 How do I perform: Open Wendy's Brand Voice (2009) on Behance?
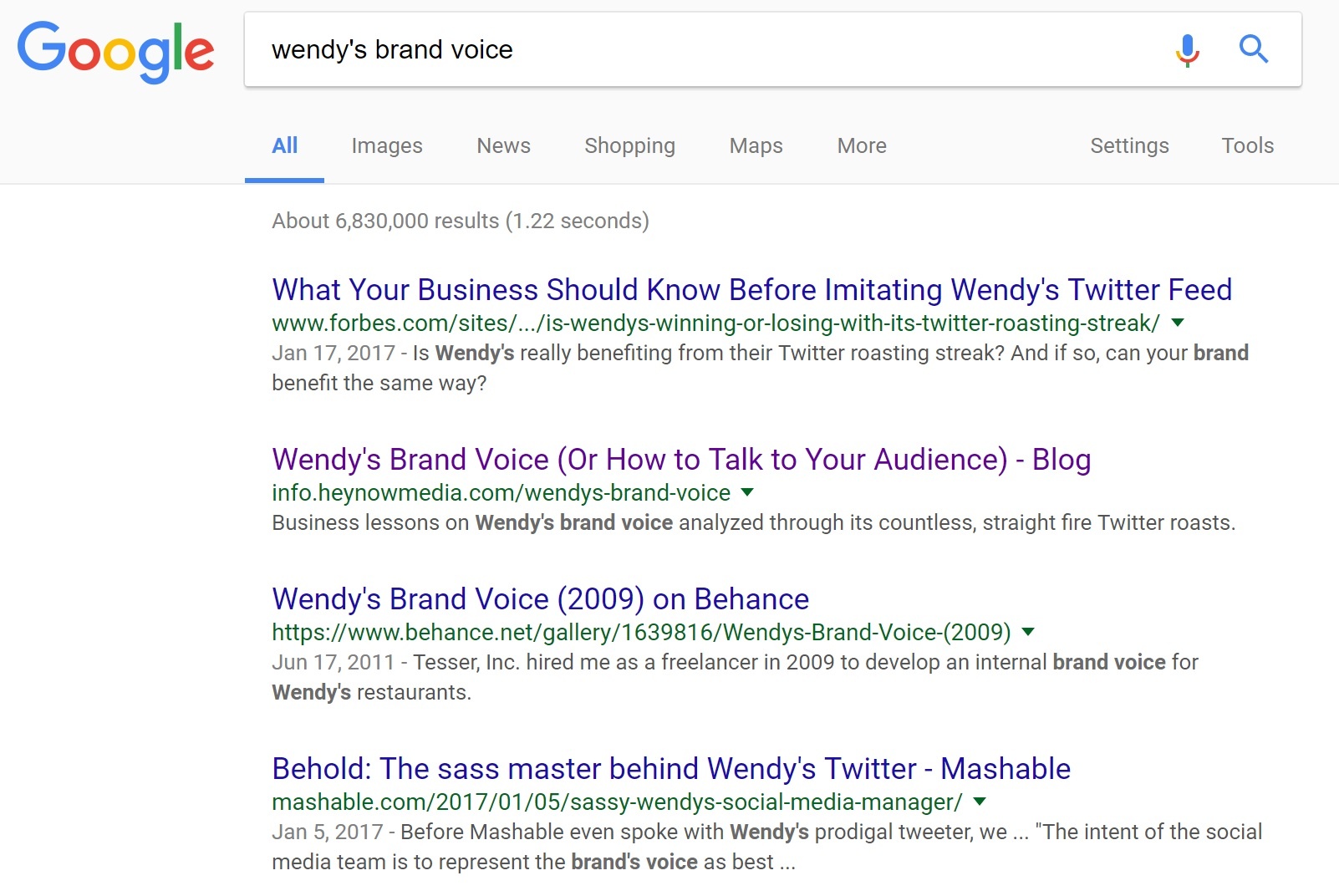point(540,599)
